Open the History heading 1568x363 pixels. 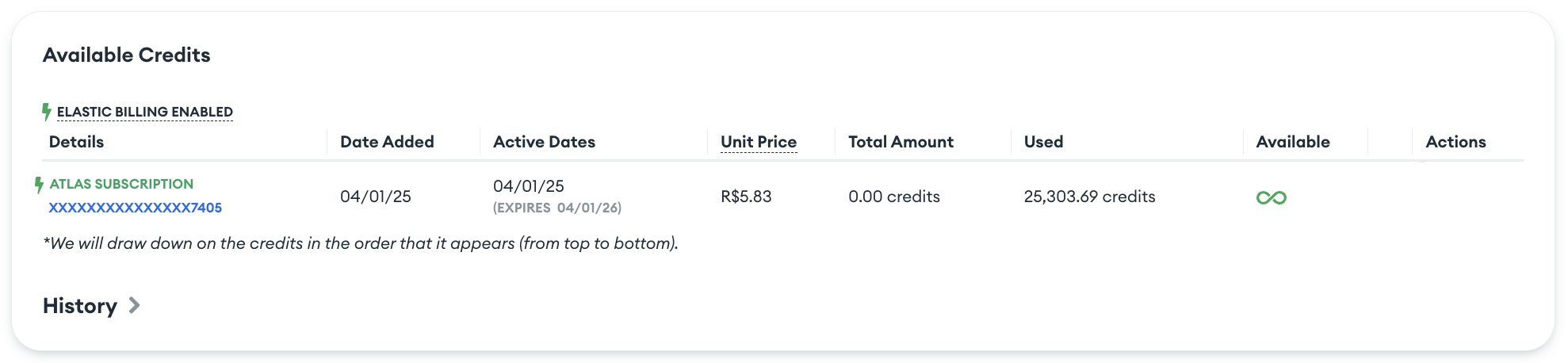(x=80, y=306)
